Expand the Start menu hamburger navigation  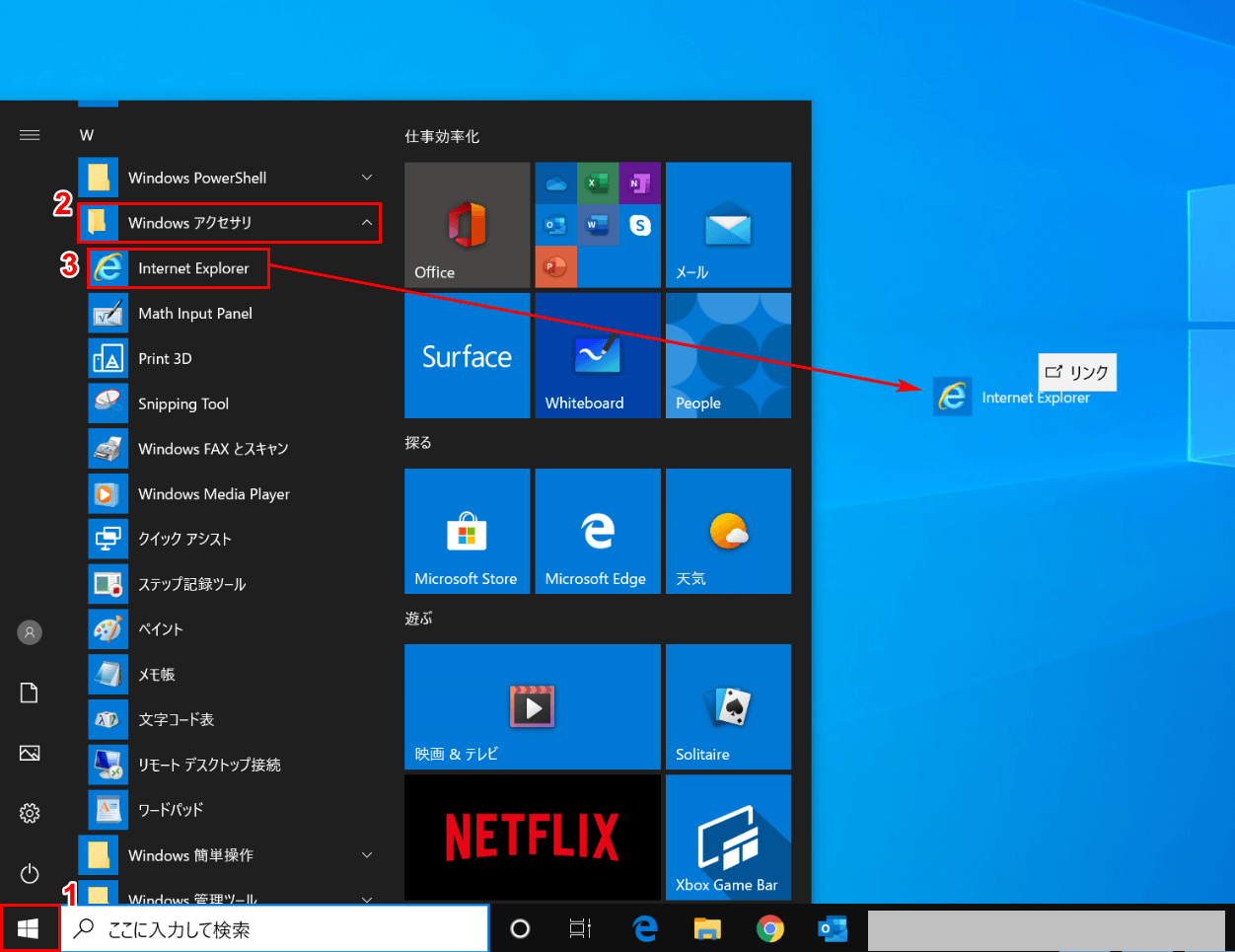tap(30, 135)
